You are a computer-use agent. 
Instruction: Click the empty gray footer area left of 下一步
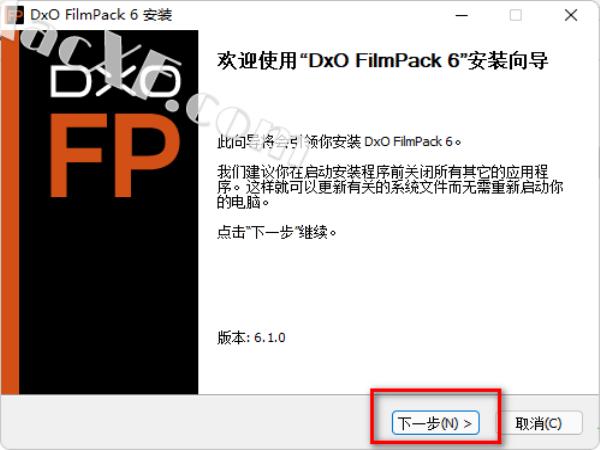click(x=186, y=423)
